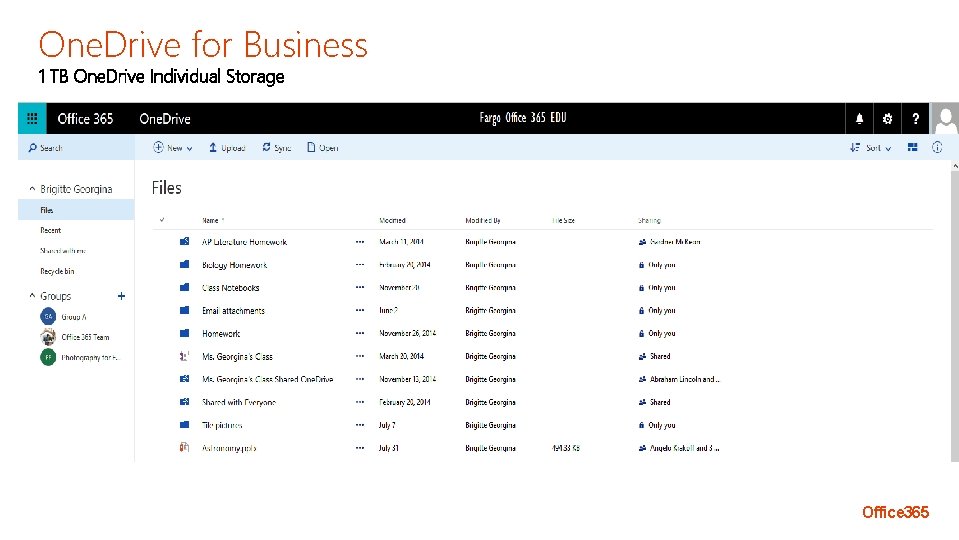Open the Tile pictures folder name
Screen dimensions: 959x540
pyautogui.click(x=222, y=425)
